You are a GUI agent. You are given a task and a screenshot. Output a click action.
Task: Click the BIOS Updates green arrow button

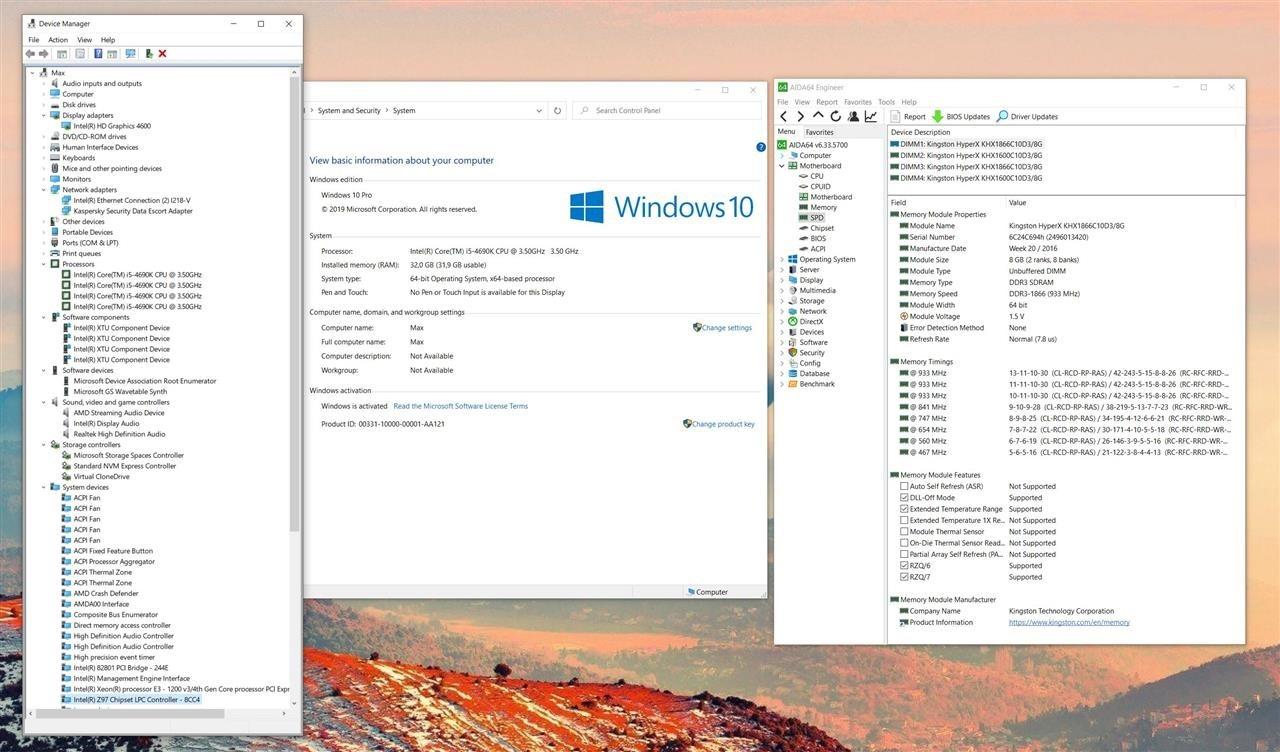(x=960, y=116)
